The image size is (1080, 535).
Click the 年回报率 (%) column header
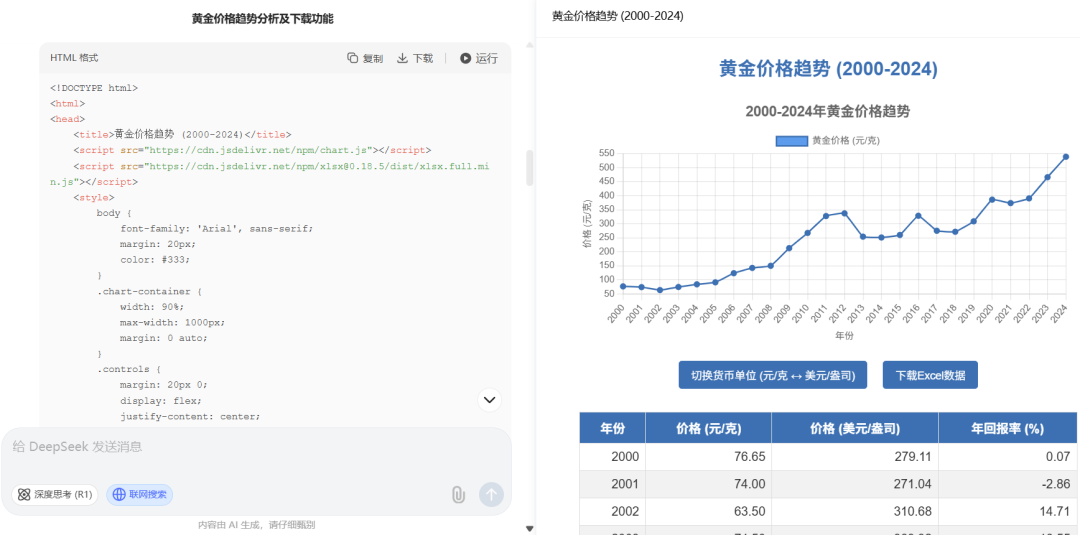coord(1007,428)
